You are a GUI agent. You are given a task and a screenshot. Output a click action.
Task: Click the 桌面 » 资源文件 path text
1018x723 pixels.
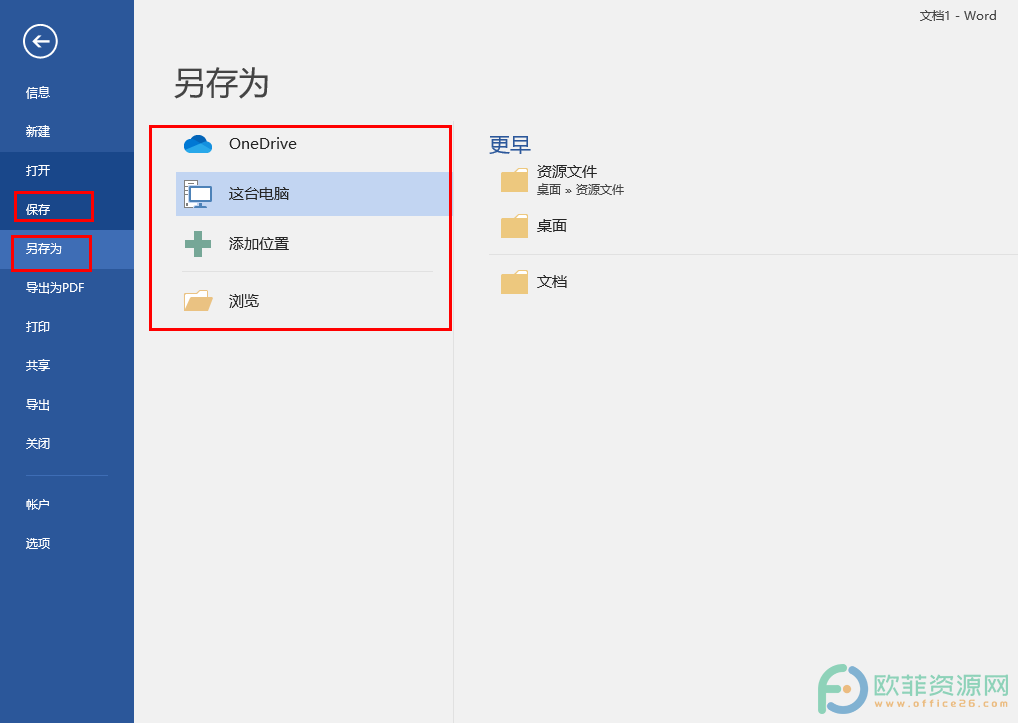pyautogui.click(x=580, y=190)
